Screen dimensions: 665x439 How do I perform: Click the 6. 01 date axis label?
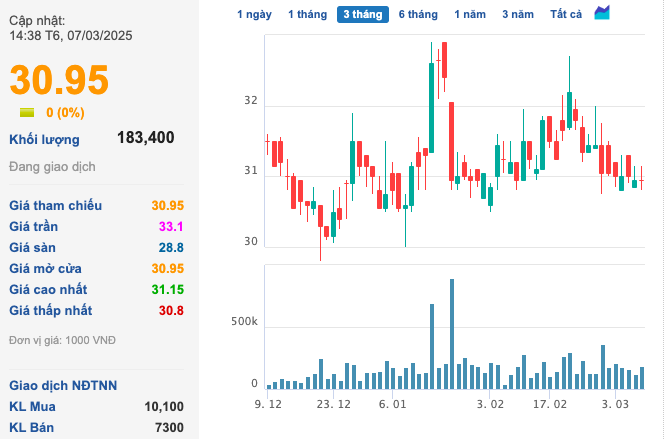pyautogui.click(x=393, y=404)
